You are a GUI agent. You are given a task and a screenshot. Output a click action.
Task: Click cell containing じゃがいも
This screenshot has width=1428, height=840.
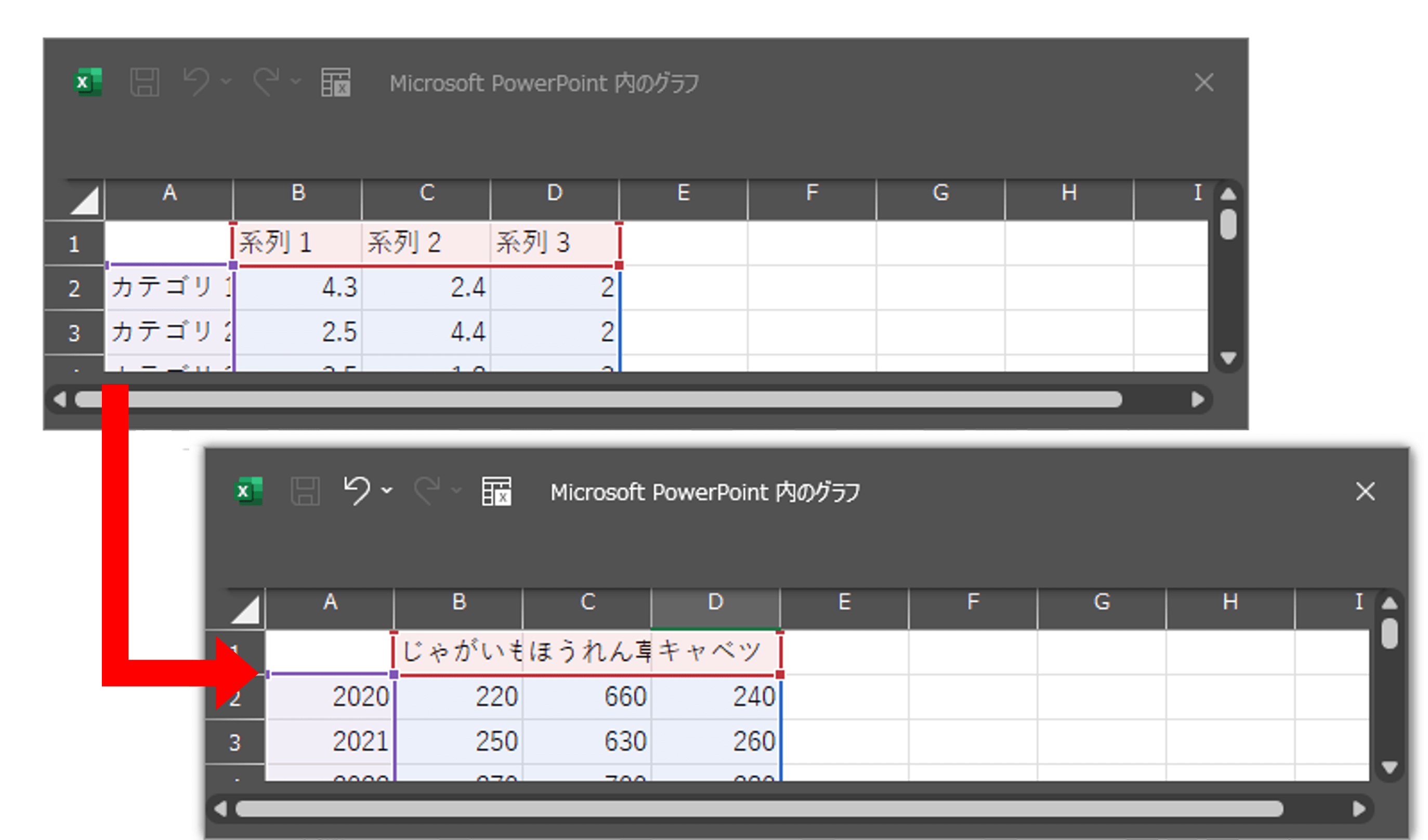[x=458, y=652]
